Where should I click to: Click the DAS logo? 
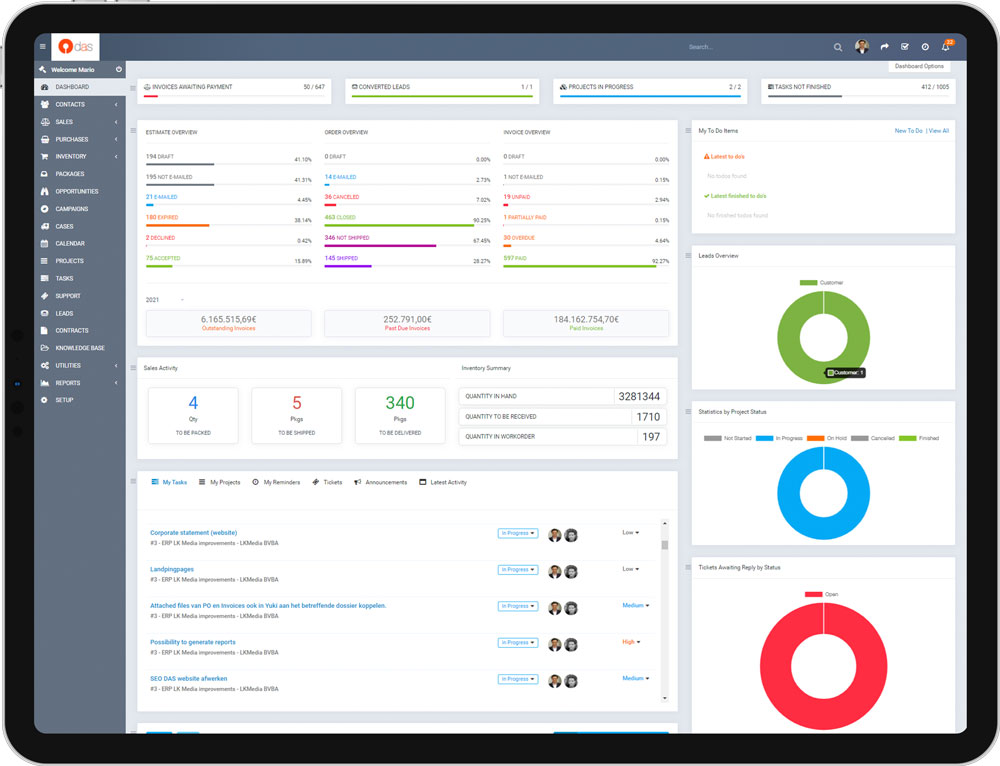coord(75,47)
